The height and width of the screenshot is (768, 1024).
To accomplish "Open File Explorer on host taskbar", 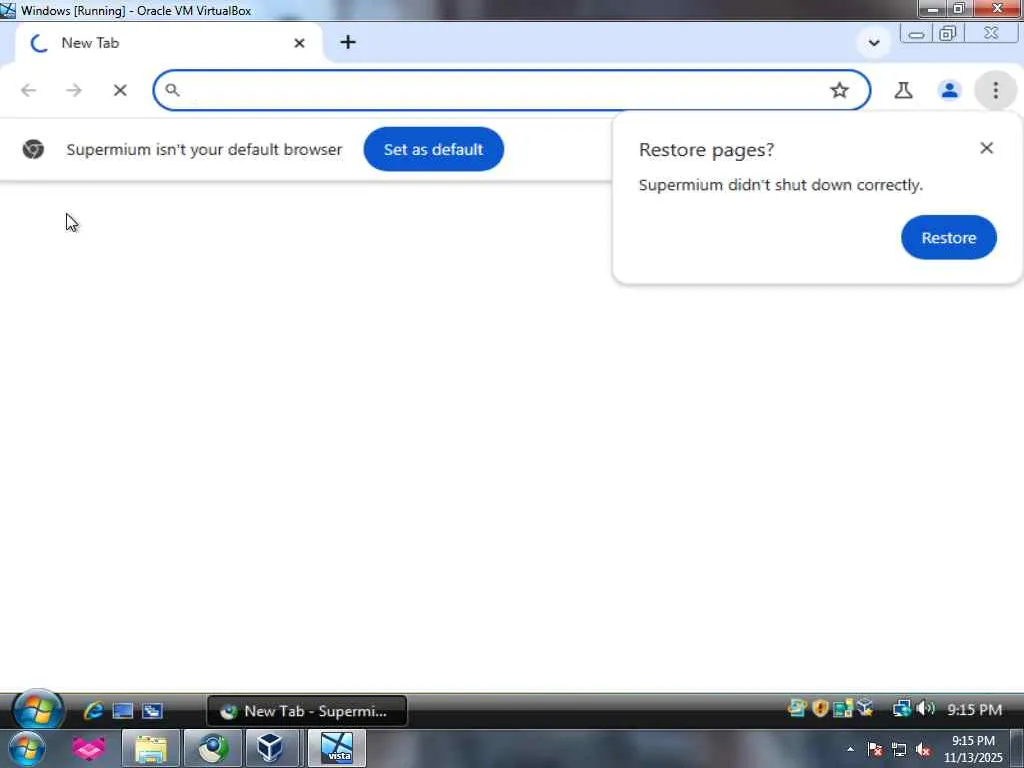I will [x=151, y=748].
